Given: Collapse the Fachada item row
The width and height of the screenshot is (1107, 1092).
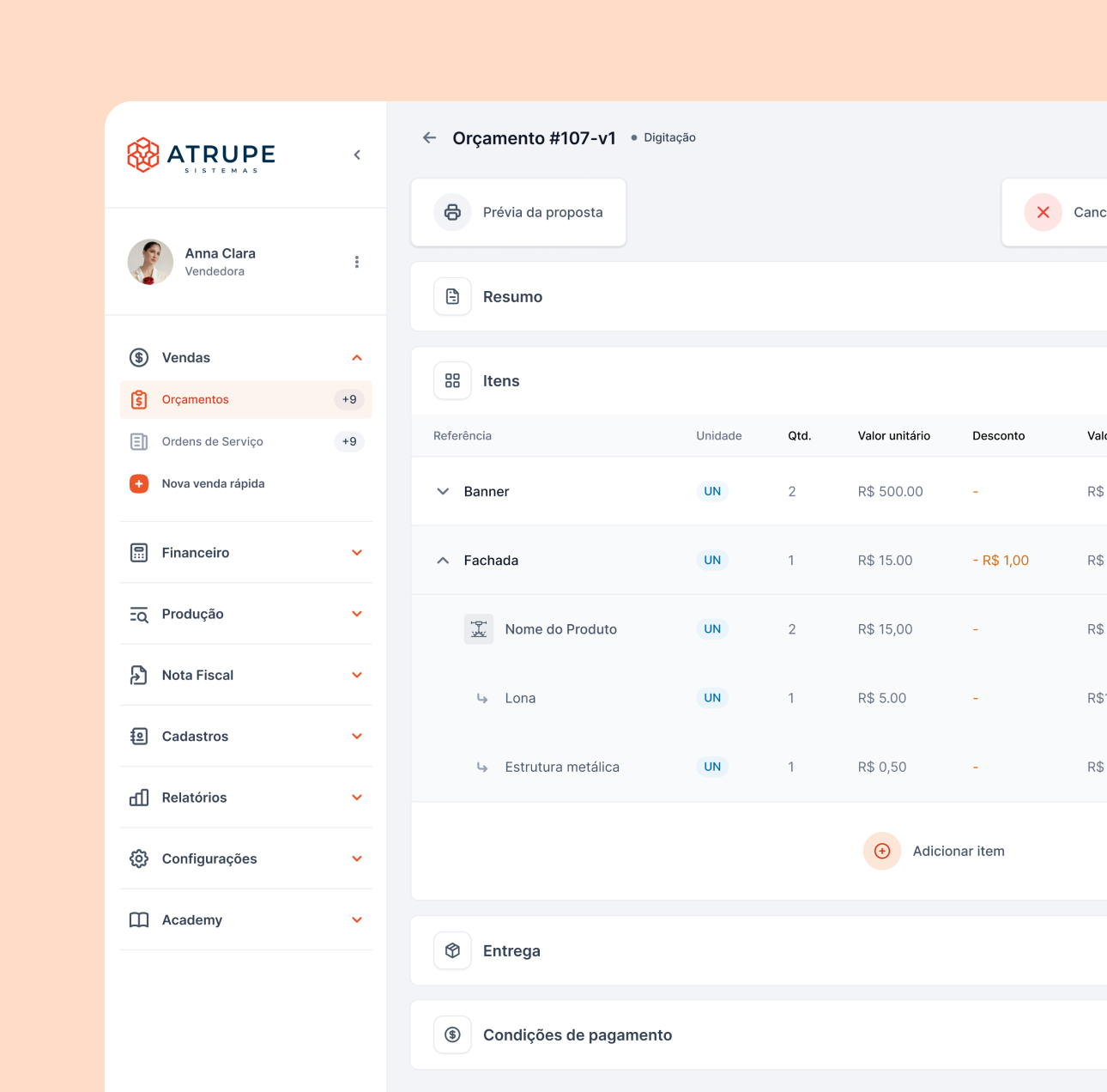Looking at the screenshot, I should 443,561.
